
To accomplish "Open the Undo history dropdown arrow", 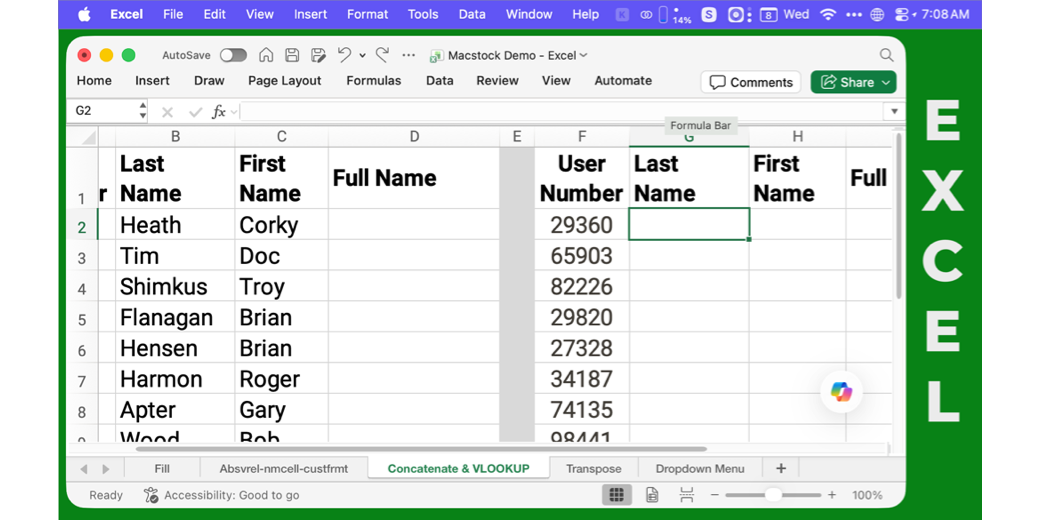I will click(362, 56).
